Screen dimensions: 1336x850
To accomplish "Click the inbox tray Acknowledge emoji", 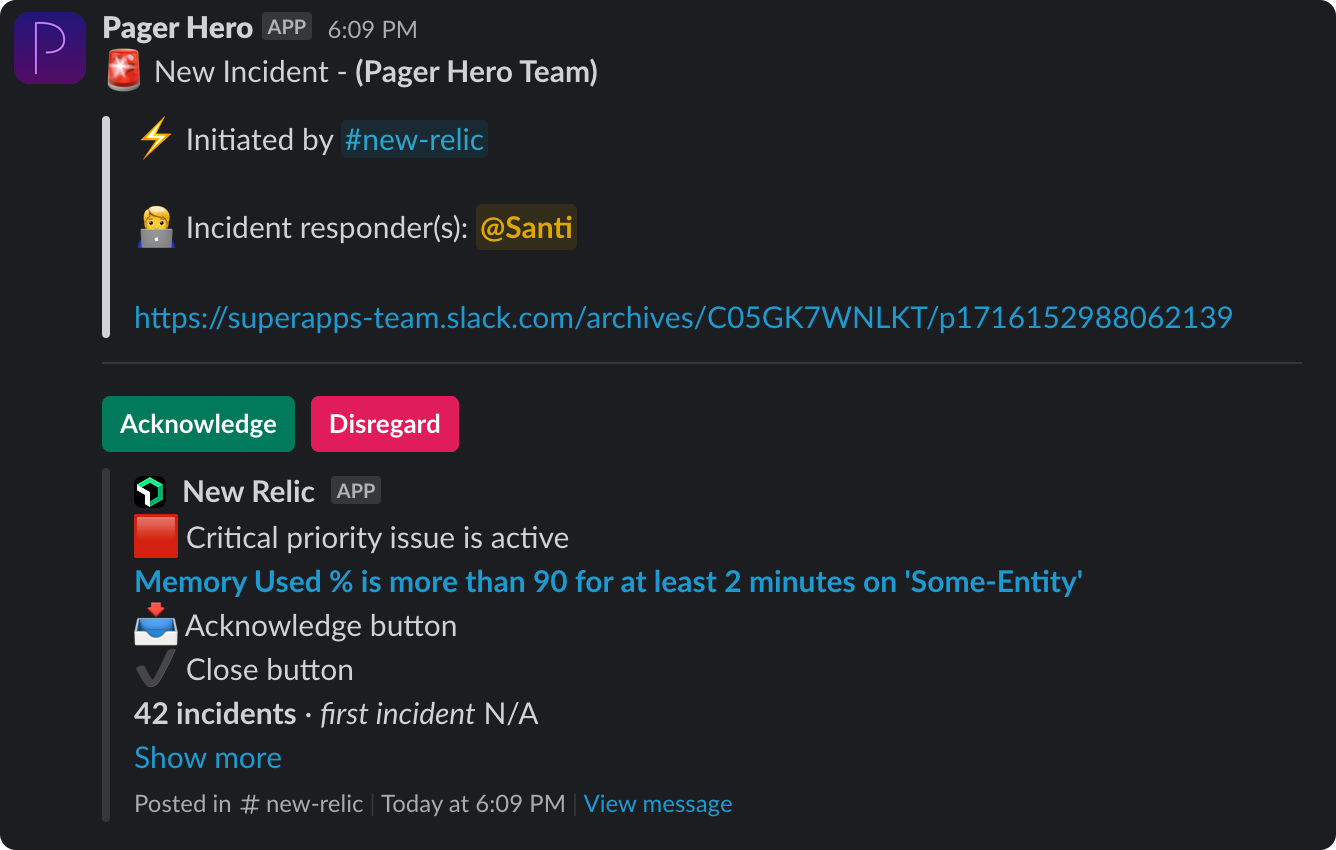I will tap(156, 625).
